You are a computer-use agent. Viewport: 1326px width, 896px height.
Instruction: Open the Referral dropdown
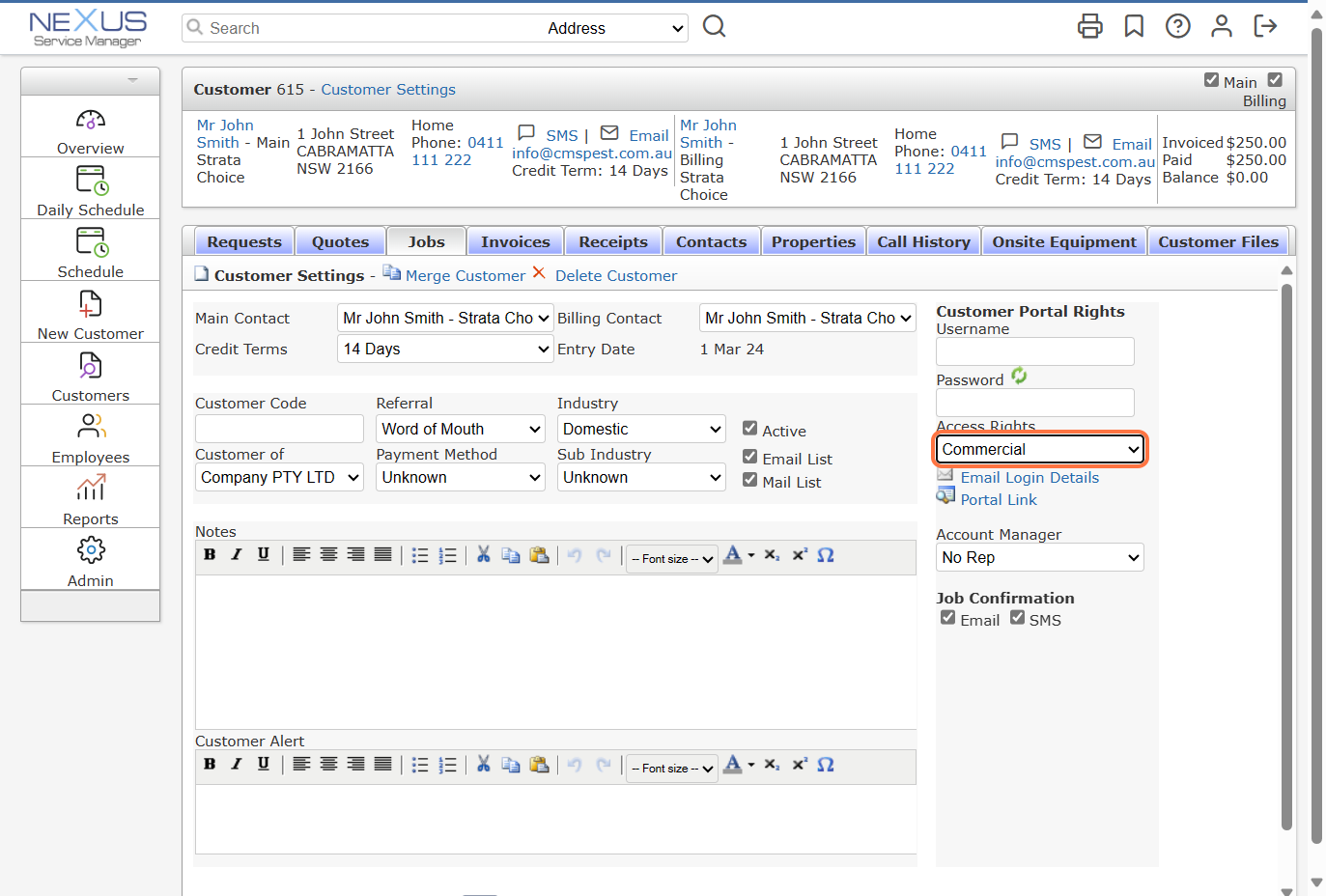[461, 429]
